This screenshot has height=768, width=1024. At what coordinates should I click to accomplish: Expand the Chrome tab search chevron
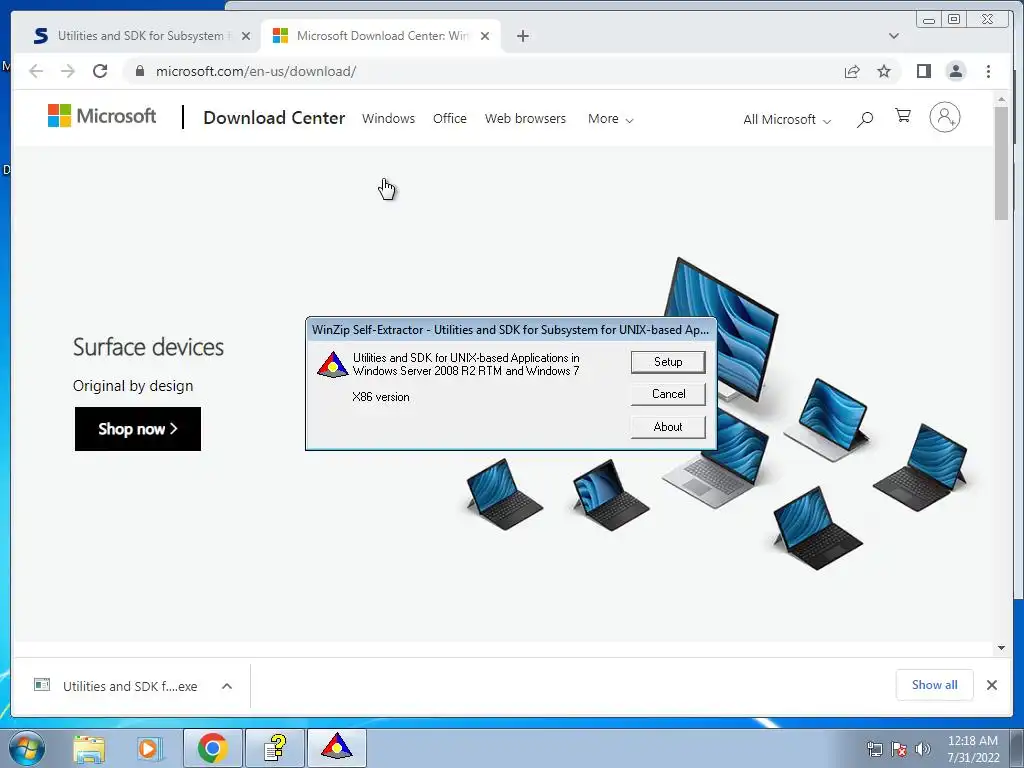893,36
